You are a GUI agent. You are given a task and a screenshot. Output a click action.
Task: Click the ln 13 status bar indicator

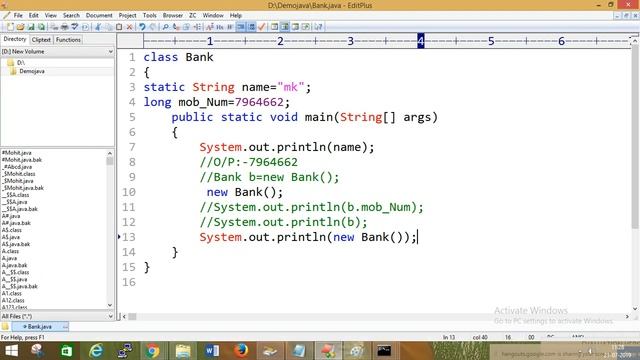(x=449, y=337)
